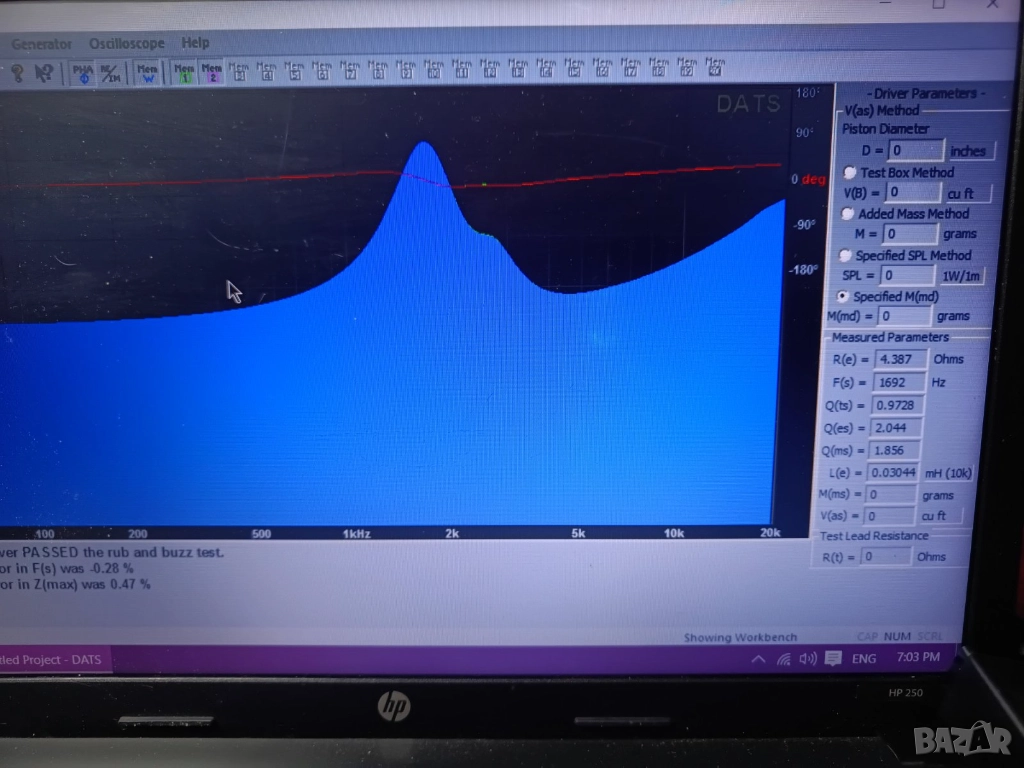Click the inches unit selector for piston diameter
Viewport: 1024px width, 768px height.
[967, 151]
